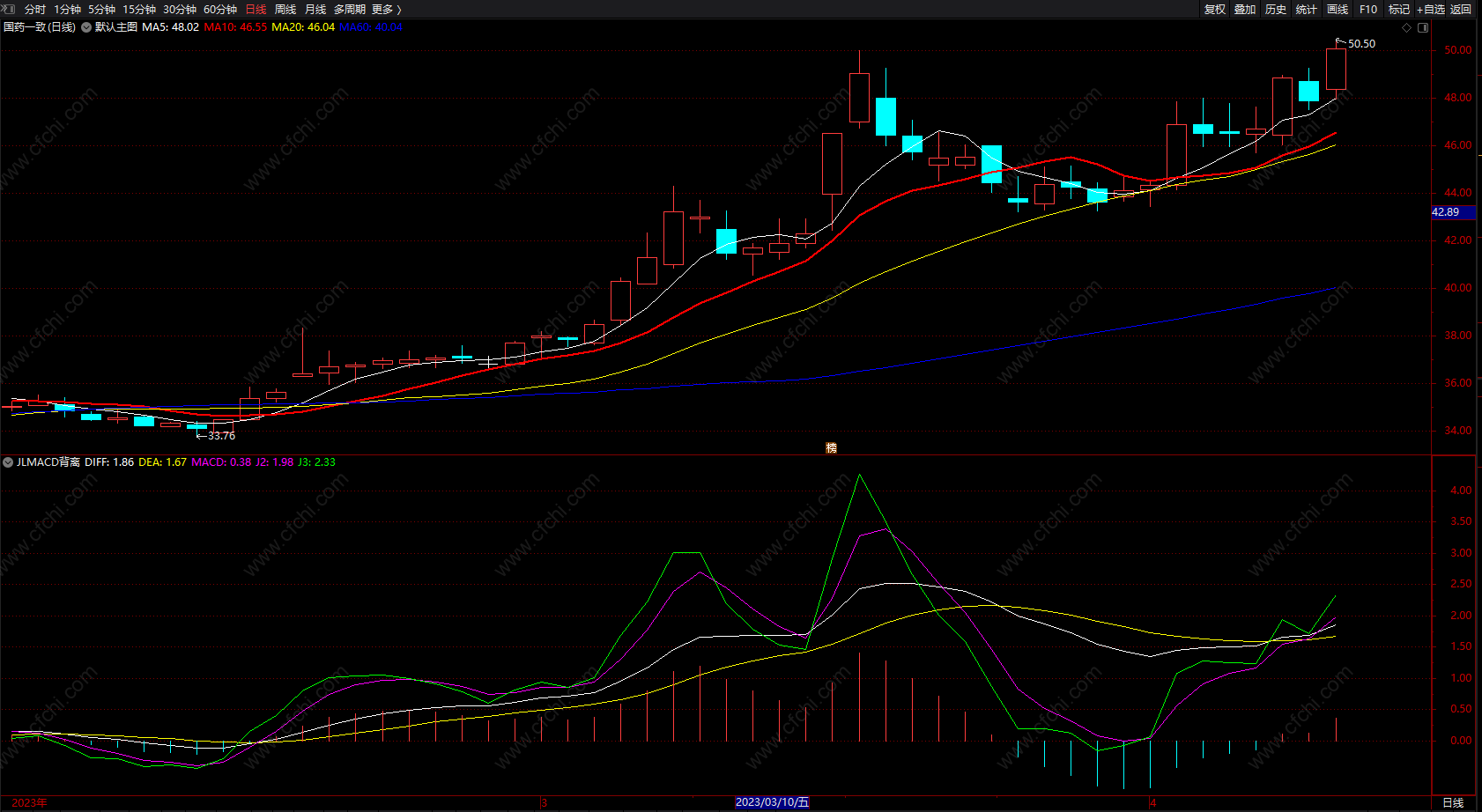Viewport: 1482px width, 812px height.
Task: Click the J2: 1.98 value label
Action: 274,462
